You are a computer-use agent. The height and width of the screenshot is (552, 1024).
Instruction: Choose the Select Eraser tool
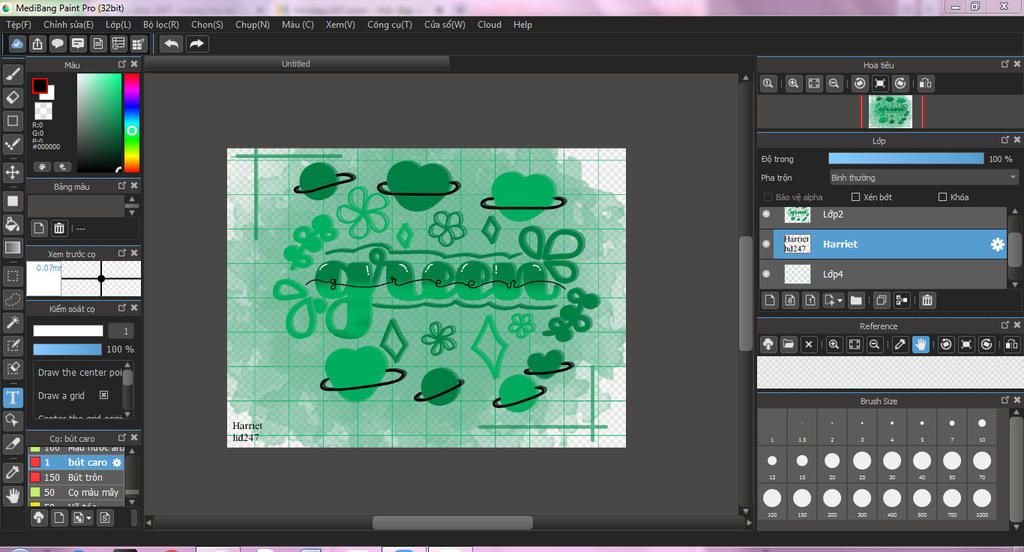[12, 368]
